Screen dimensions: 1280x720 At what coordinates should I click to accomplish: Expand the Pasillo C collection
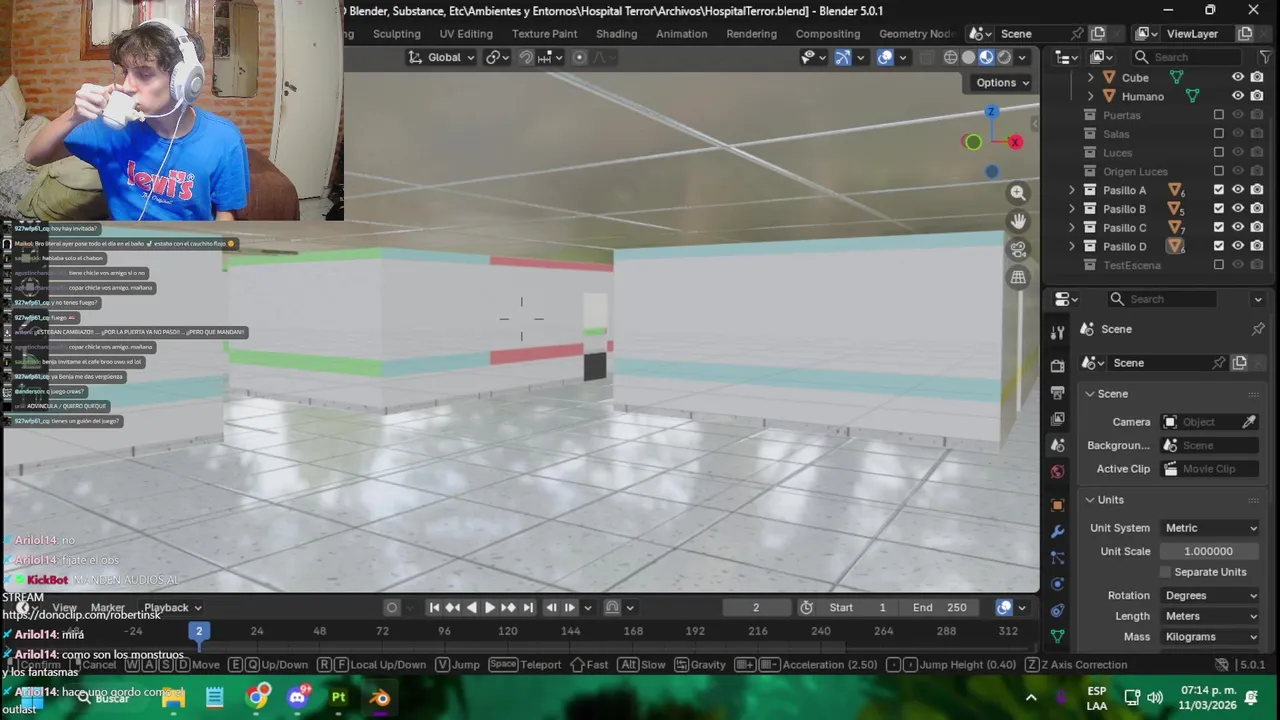(1072, 228)
